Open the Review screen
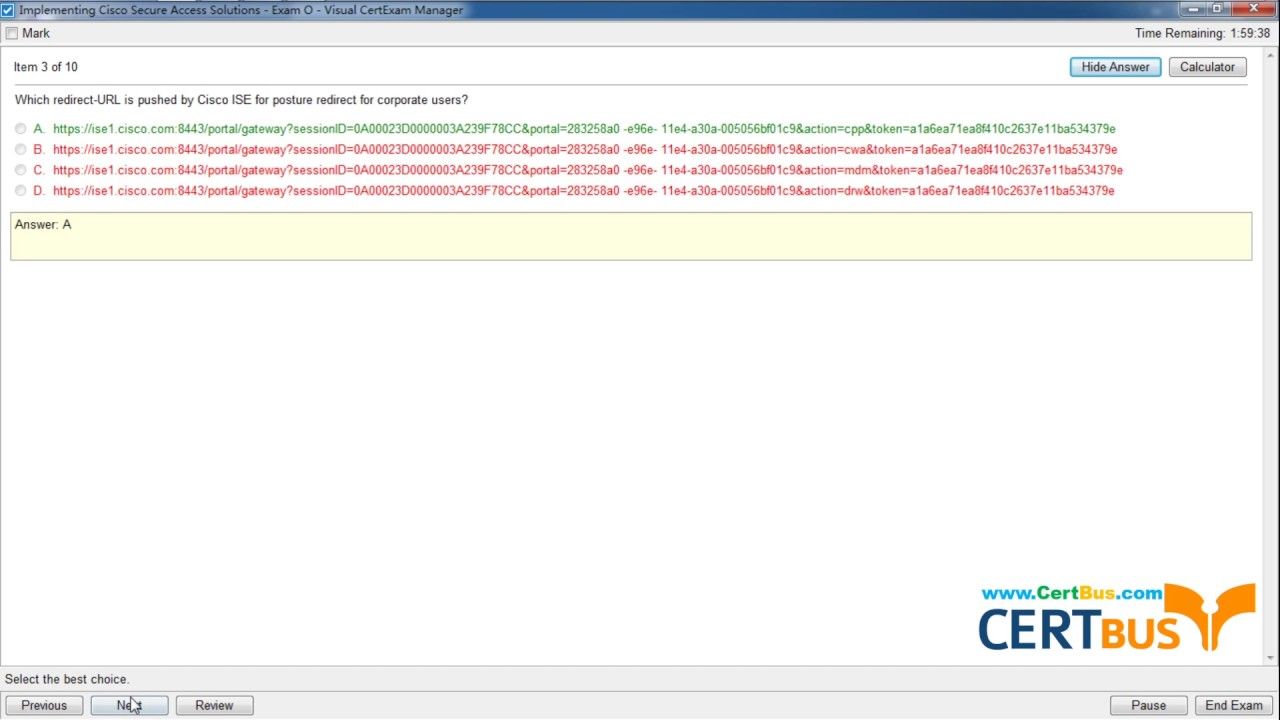The width and height of the screenshot is (1280, 720). [x=214, y=705]
